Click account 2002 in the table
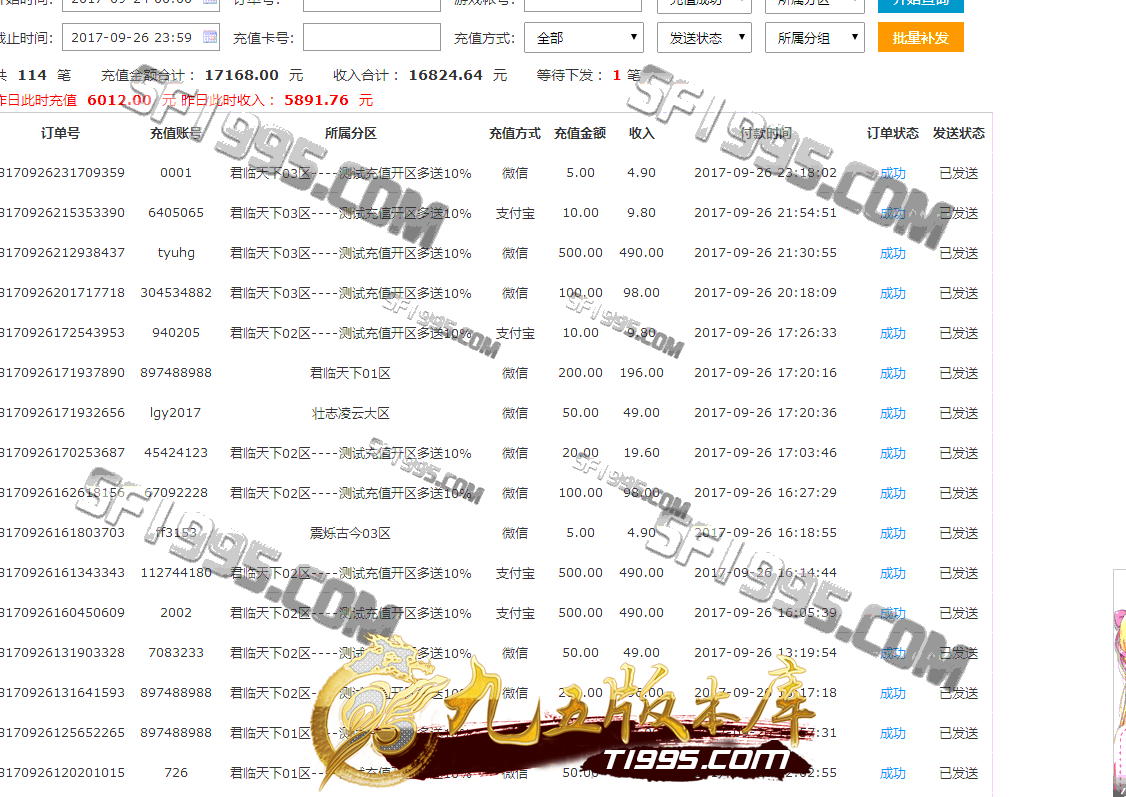This screenshot has width=1126, height=797. click(176, 612)
